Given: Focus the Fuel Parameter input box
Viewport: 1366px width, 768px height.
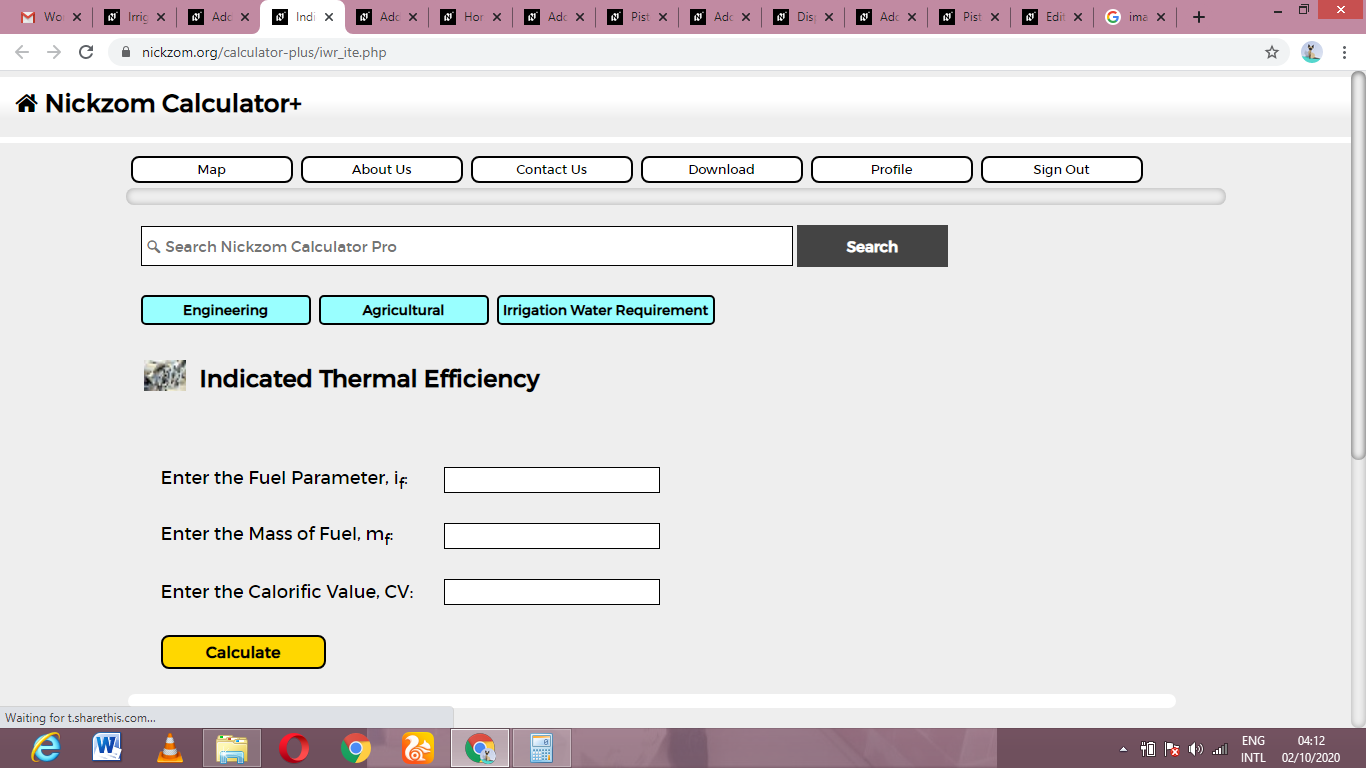Looking at the screenshot, I should 552,480.
